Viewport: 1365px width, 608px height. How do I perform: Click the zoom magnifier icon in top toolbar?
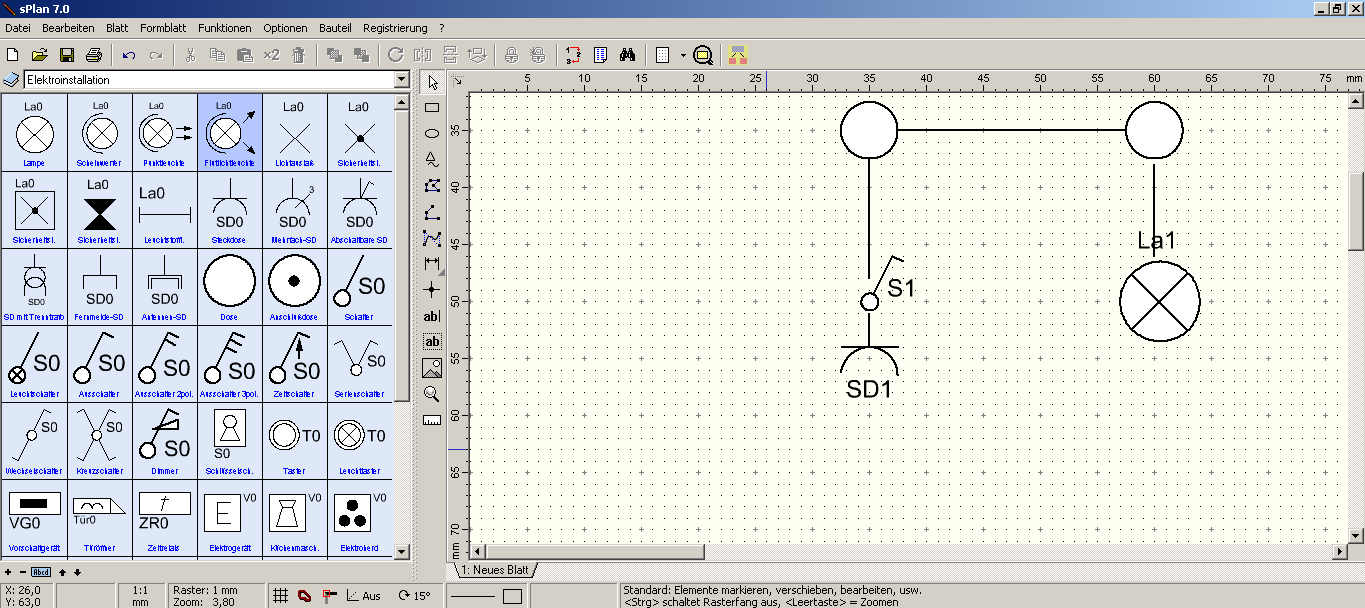(x=703, y=55)
